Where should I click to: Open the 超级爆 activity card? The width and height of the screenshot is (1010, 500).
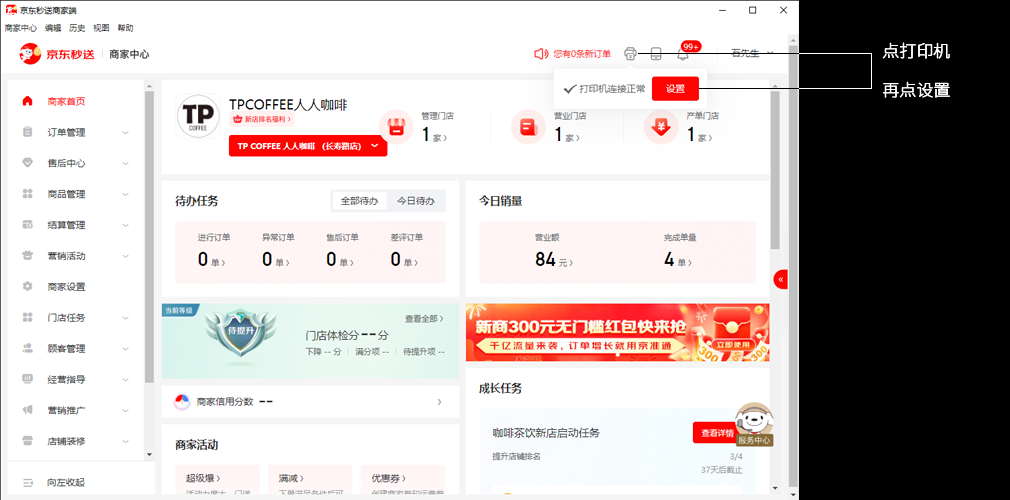click(x=218, y=480)
